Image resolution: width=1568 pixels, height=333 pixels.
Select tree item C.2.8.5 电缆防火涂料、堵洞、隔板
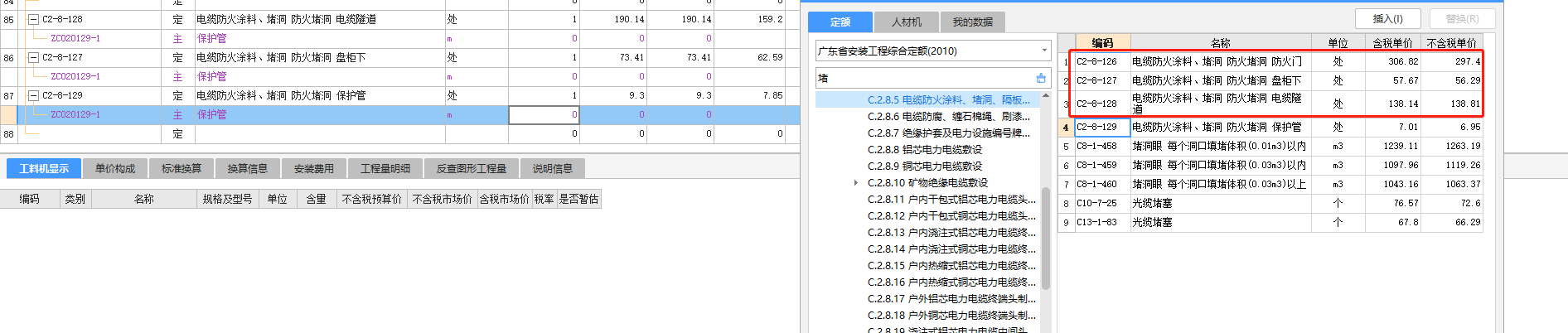coord(949,99)
